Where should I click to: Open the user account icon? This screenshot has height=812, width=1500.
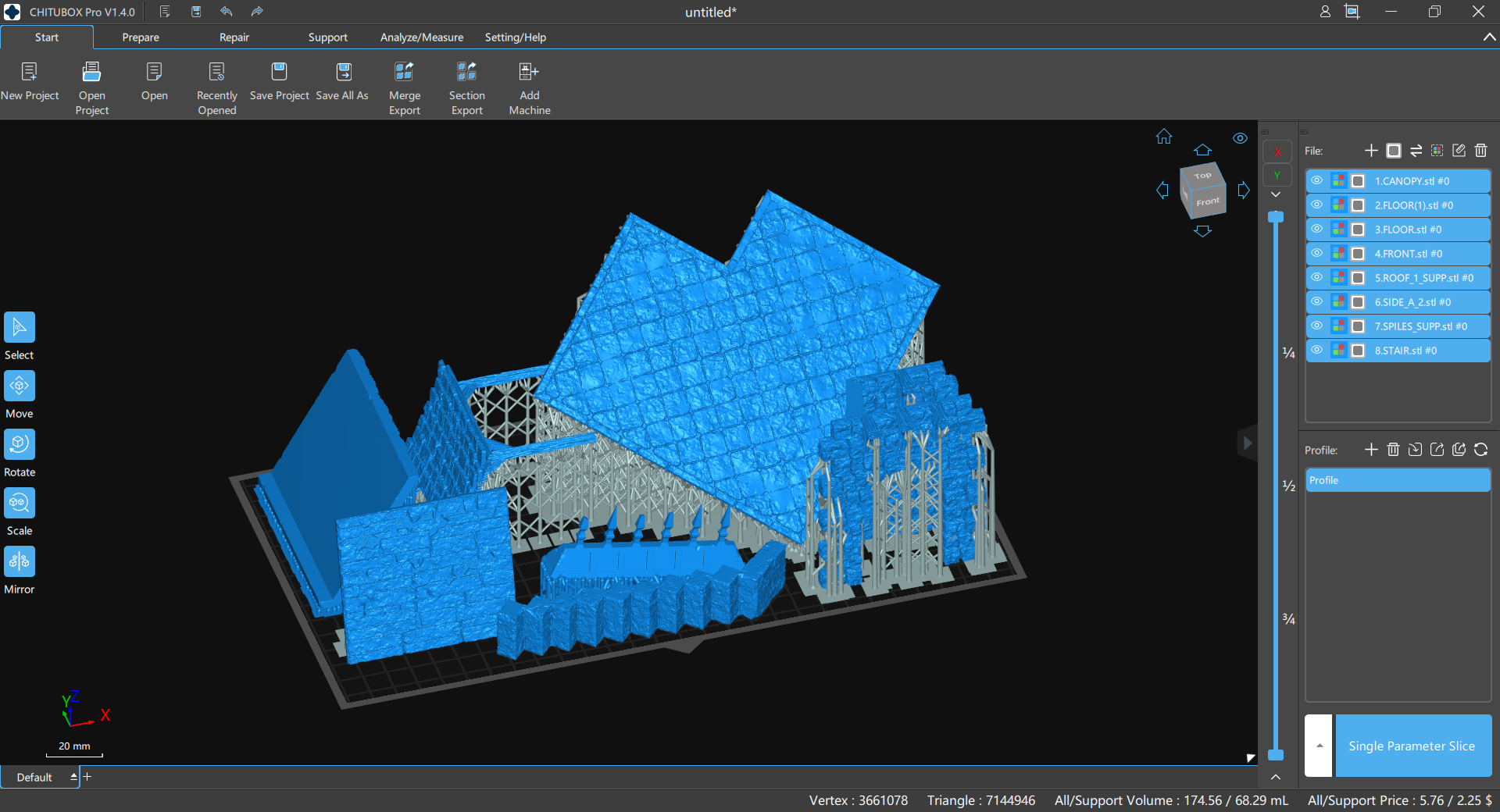(x=1325, y=12)
